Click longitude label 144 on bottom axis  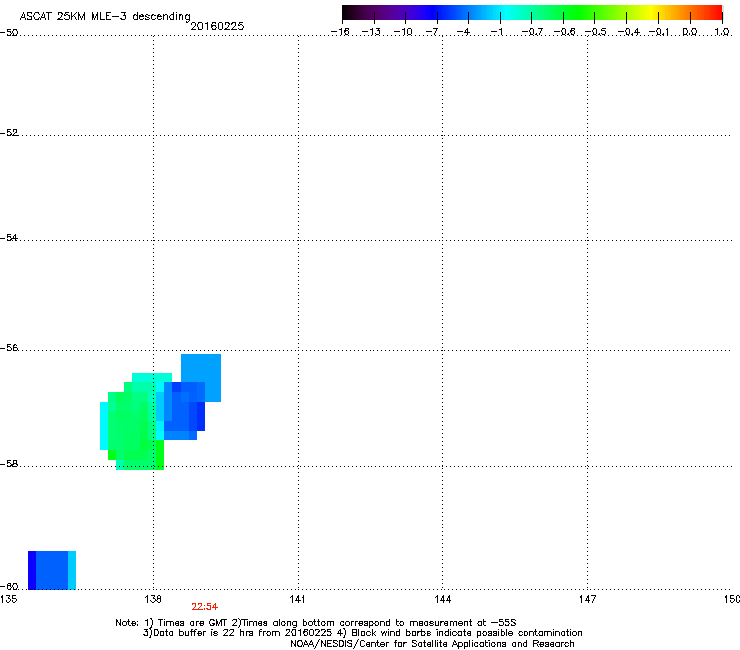(443, 599)
